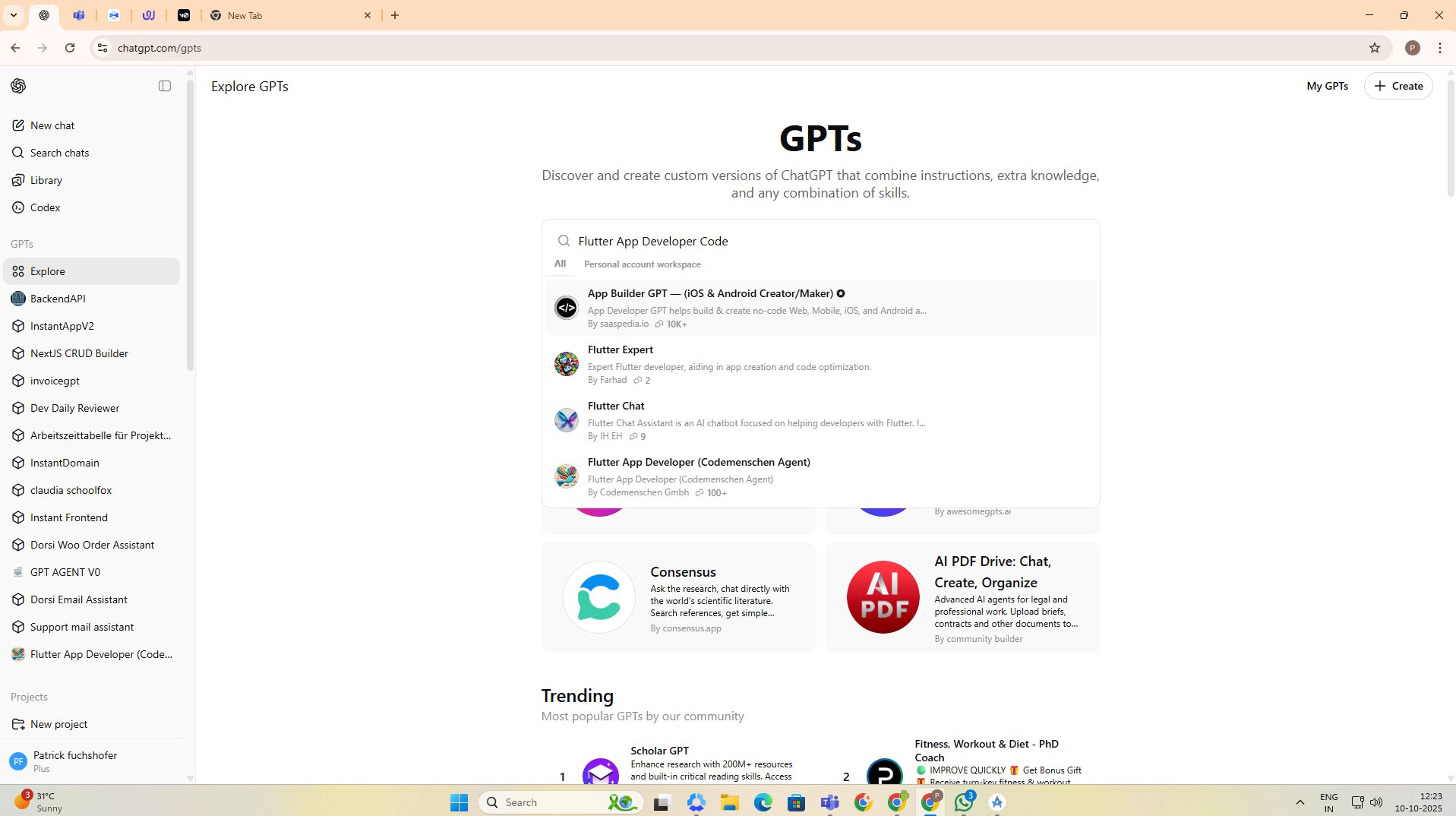The width and height of the screenshot is (1456, 816).
Task: Select Personal account workspace tab
Action: (x=642, y=264)
